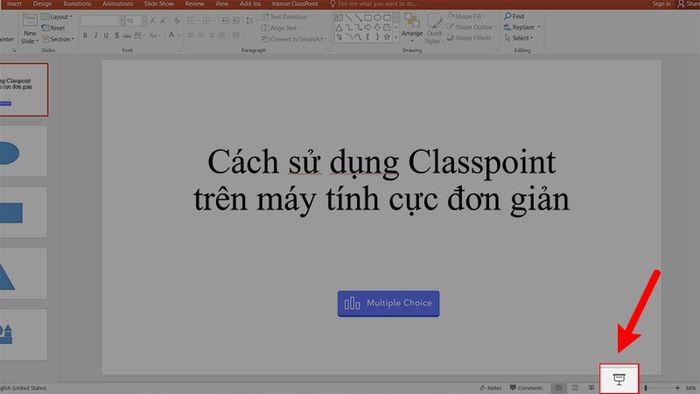Image resolution: width=700 pixels, height=394 pixels.
Task: Select the blue rectangle slide thumbnail
Action: pyautogui.click(x=22, y=212)
